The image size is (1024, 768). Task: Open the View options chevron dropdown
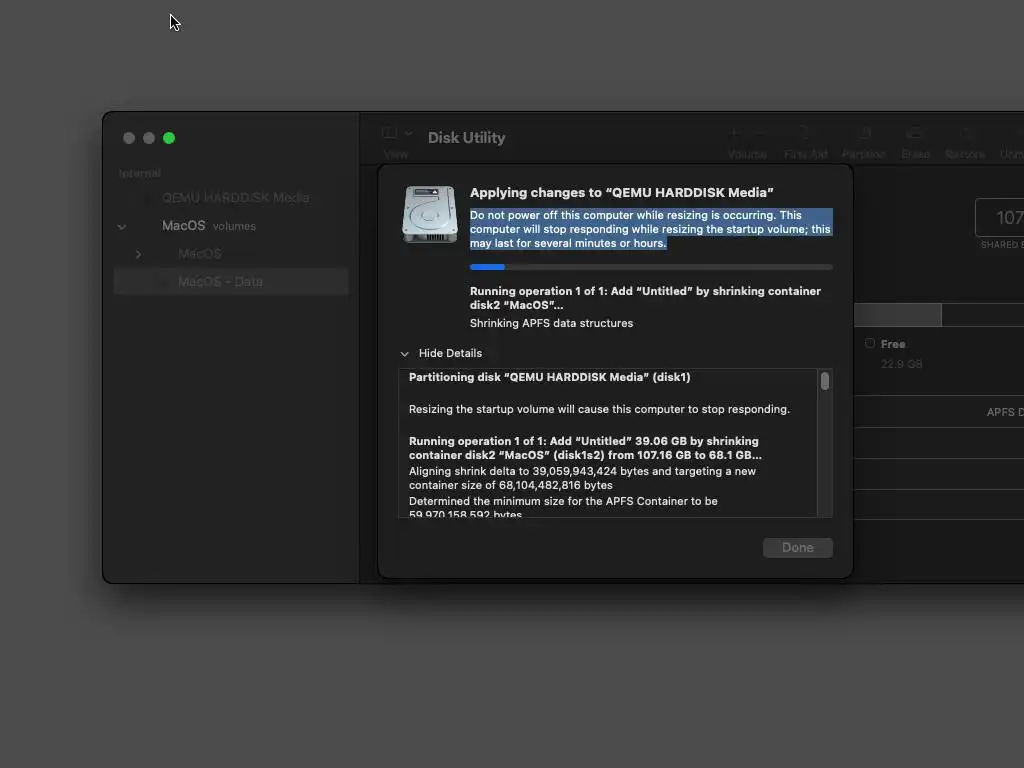point(409,133)
